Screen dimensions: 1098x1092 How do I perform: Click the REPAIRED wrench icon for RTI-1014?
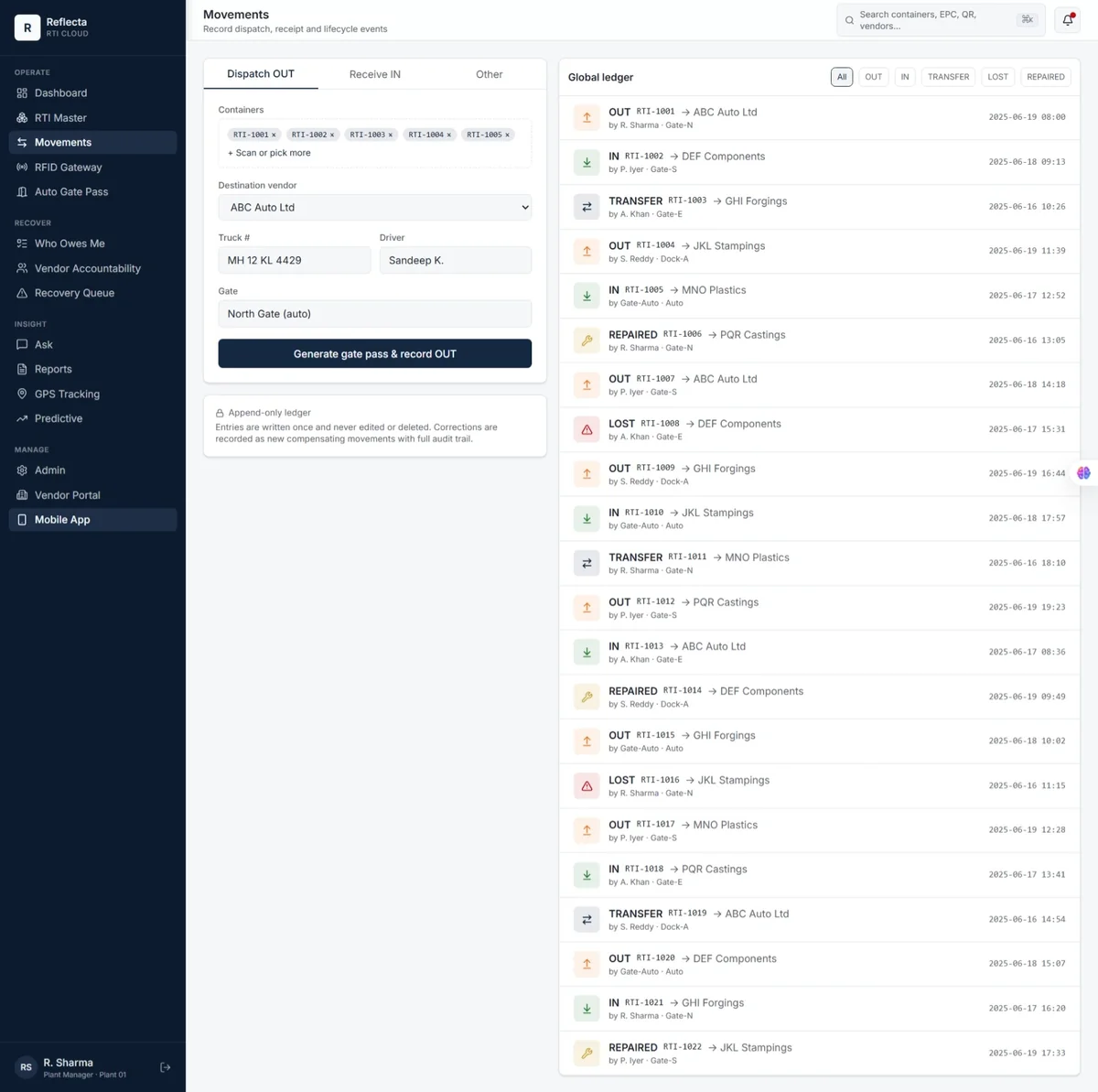point(587,697)
